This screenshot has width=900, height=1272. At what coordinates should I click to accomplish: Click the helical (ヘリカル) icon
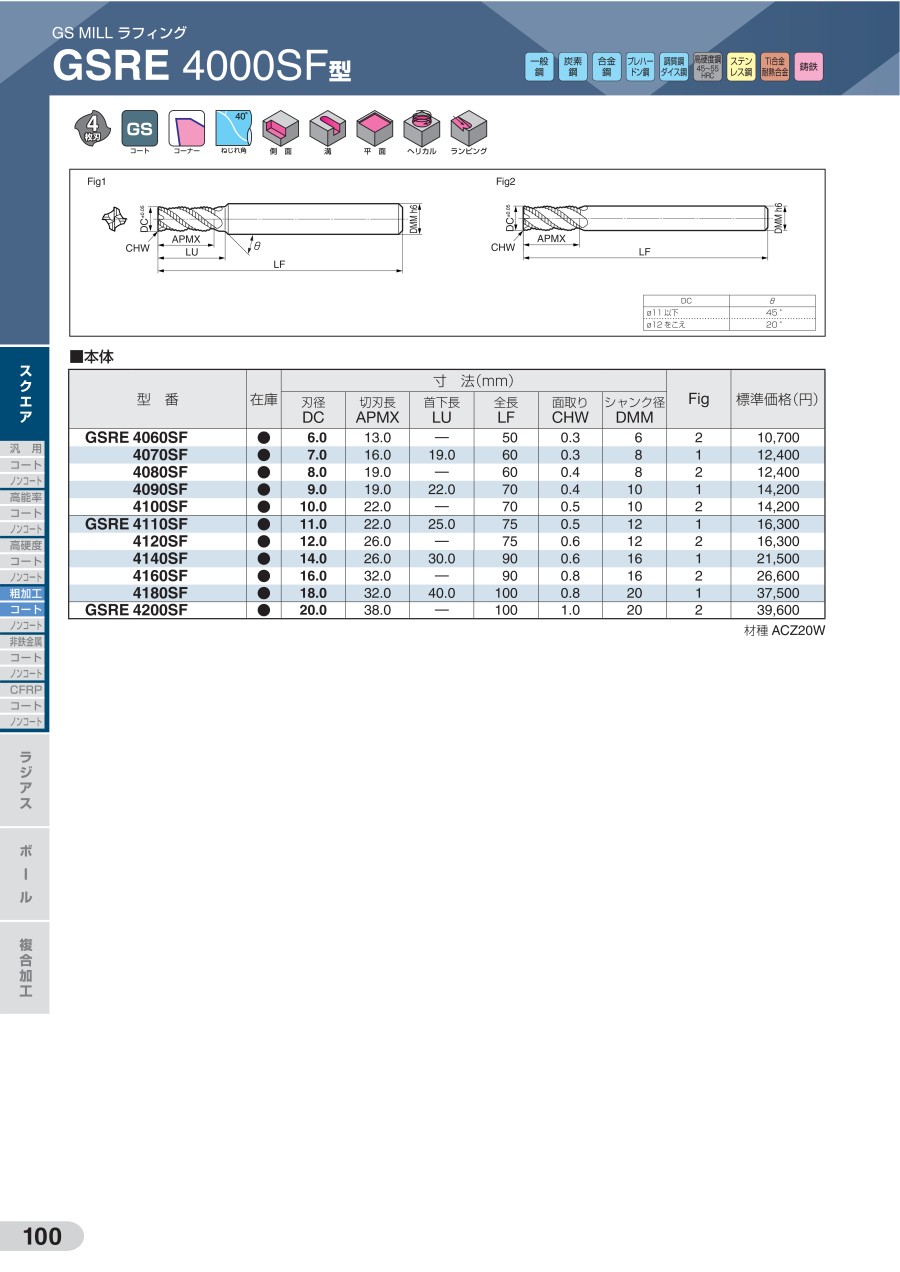tap(421, 128)
